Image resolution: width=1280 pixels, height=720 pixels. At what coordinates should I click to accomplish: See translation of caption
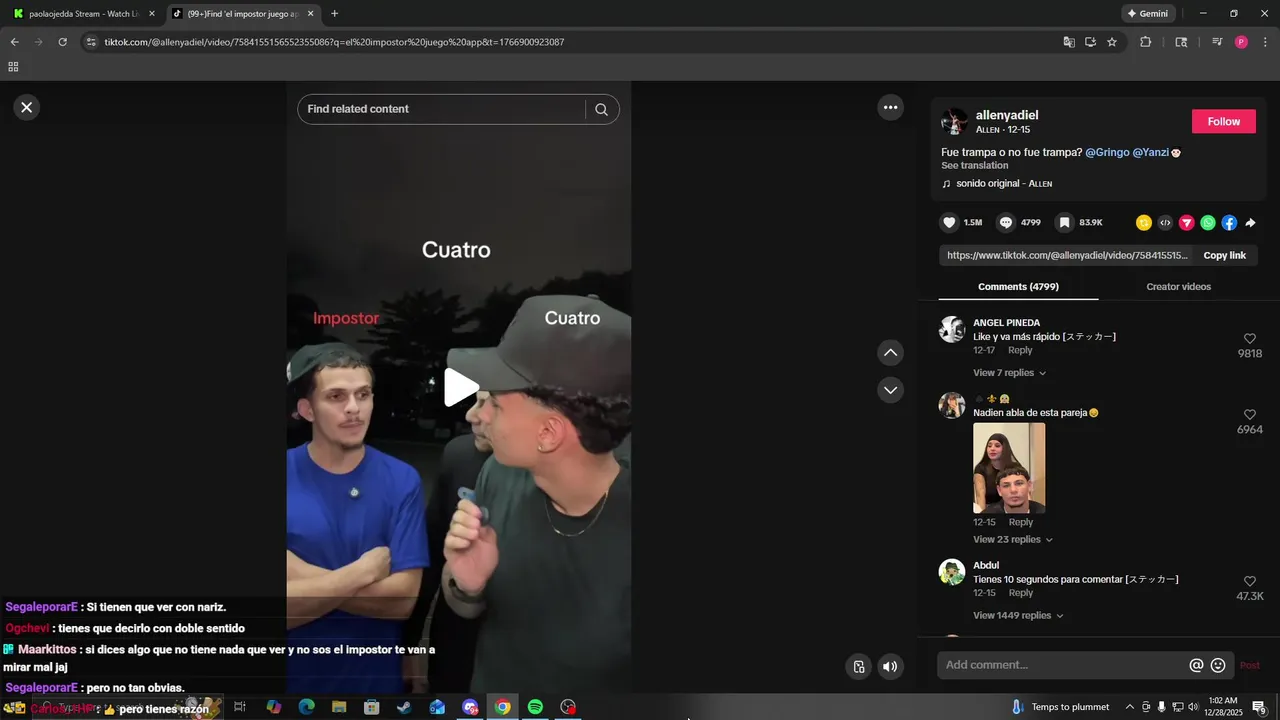974,166
